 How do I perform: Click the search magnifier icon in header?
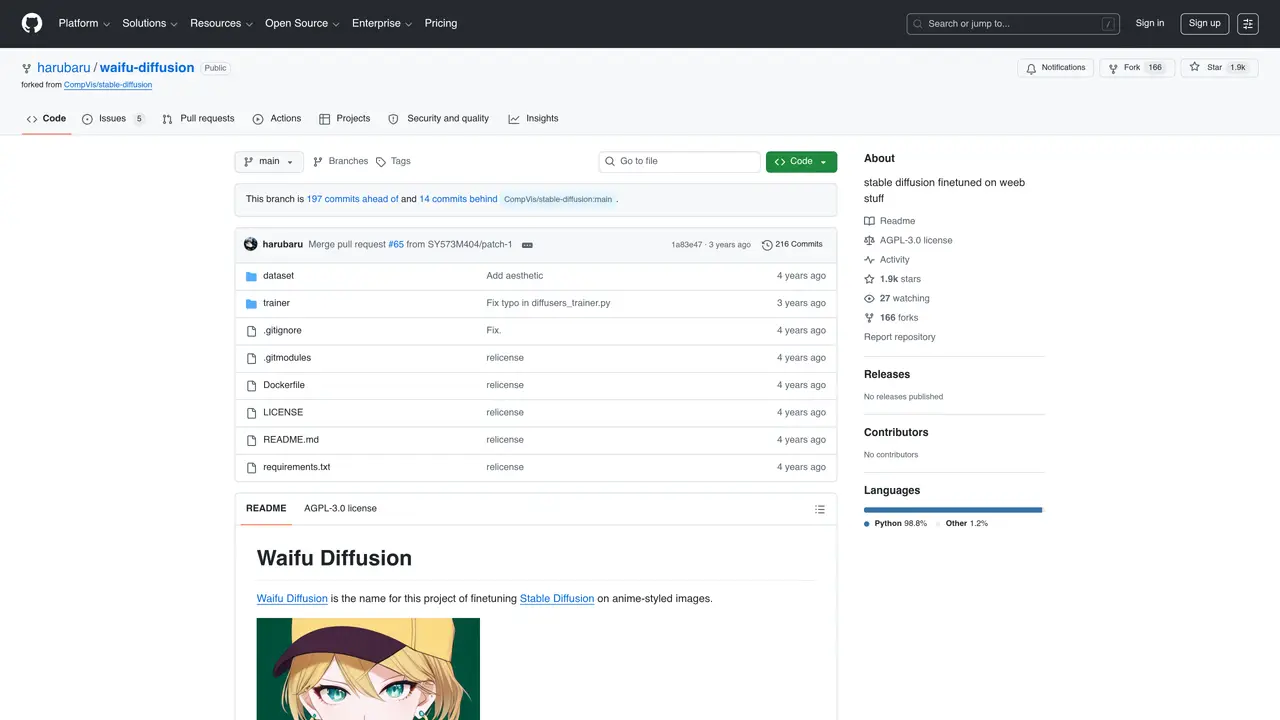point(918,24)
